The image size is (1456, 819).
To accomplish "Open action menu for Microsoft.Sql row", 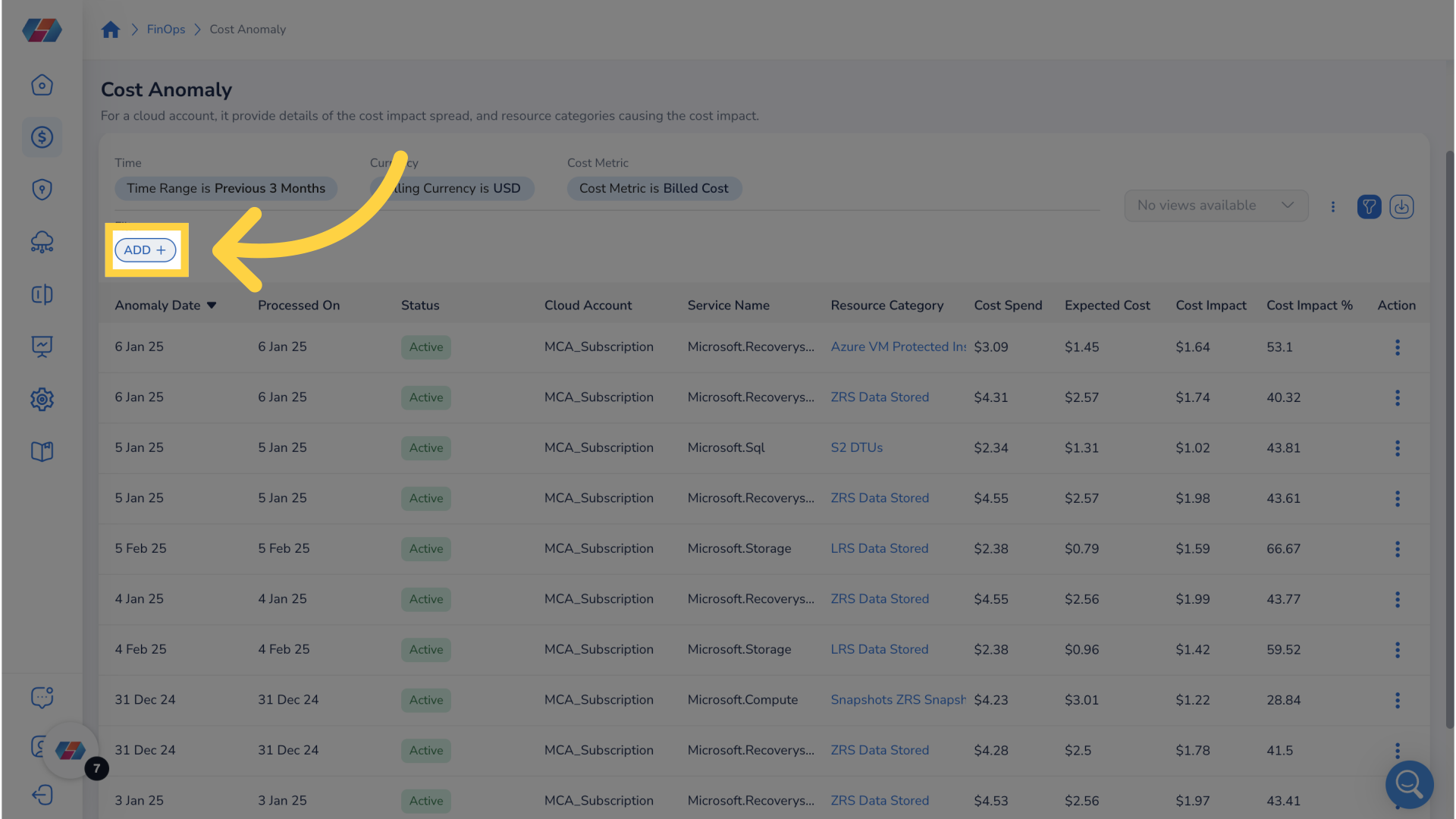I will coord(1397,448).
